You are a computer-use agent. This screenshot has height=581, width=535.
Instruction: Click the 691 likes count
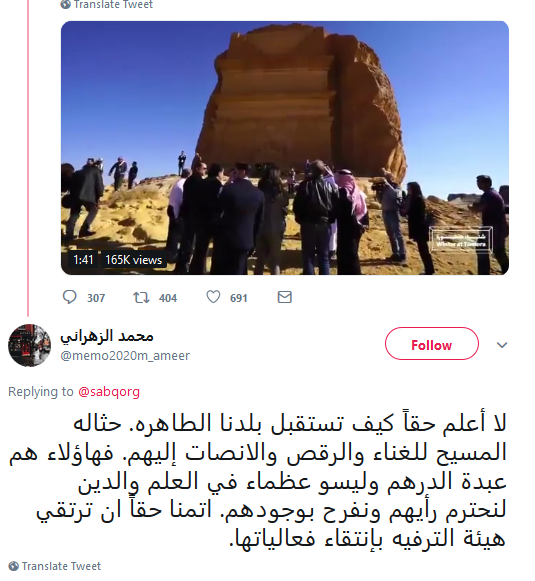pos(238,298)
